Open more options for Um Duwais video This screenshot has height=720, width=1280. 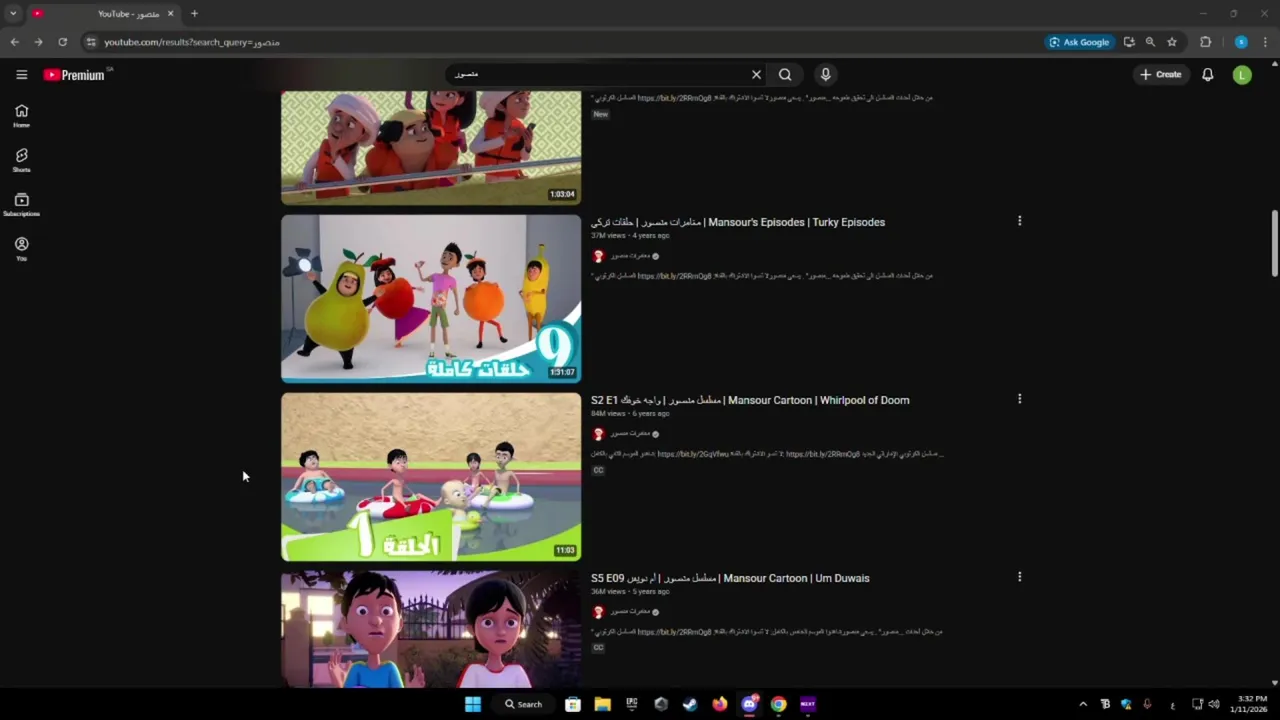point(1019,577)
